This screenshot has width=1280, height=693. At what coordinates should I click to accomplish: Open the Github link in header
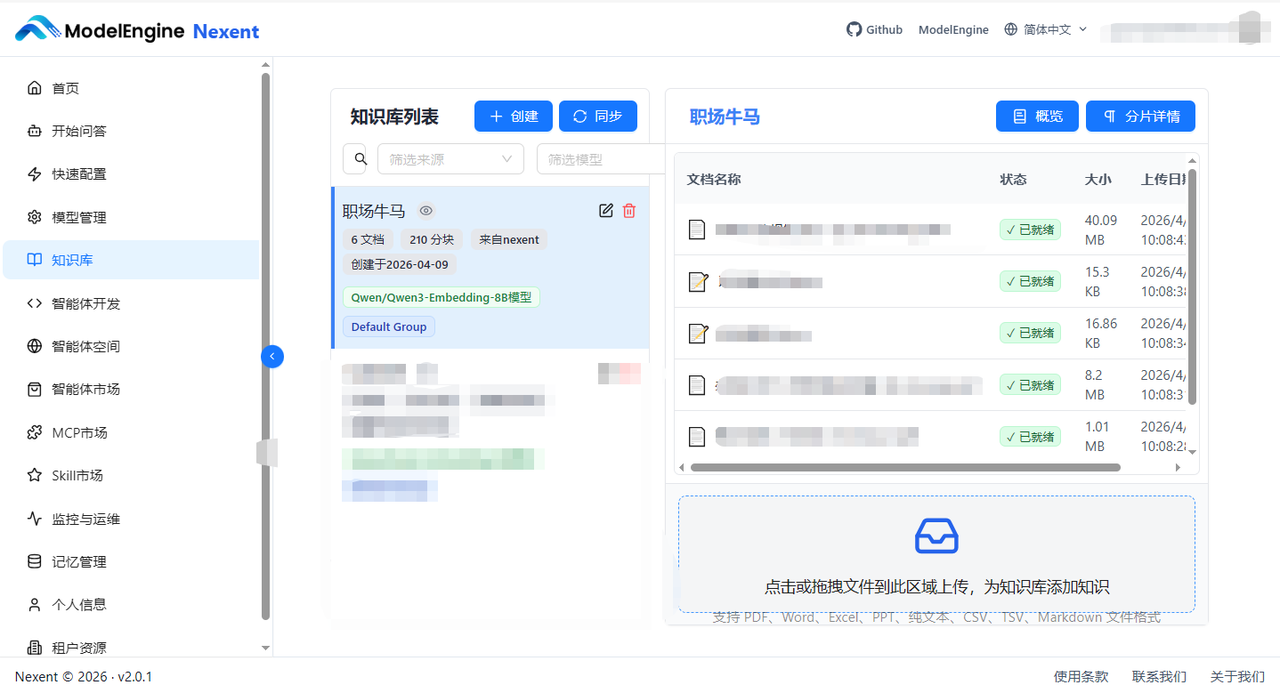(x=874, y=30)
